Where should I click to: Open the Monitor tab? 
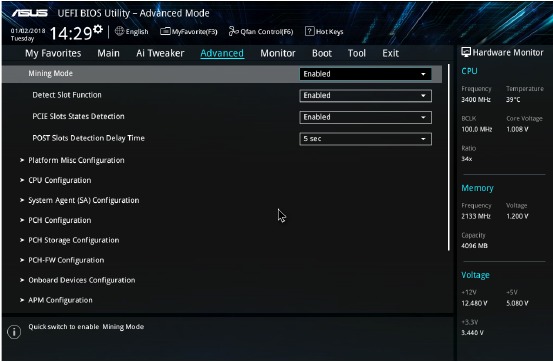pyautogui.click(x=278, y=53)
